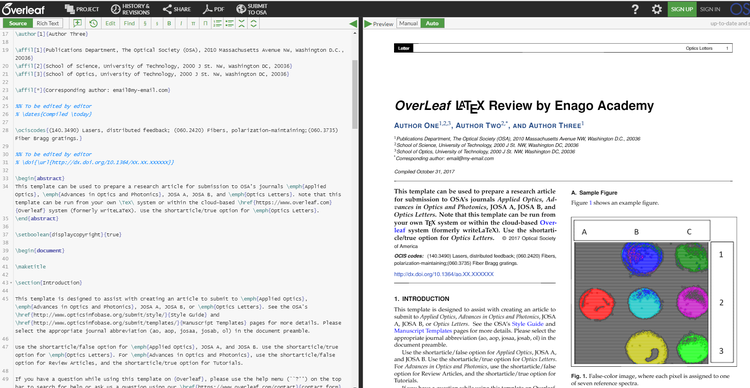Open the Project menu
The height and width of the screenshot is (388, 750).
point(82,9)
